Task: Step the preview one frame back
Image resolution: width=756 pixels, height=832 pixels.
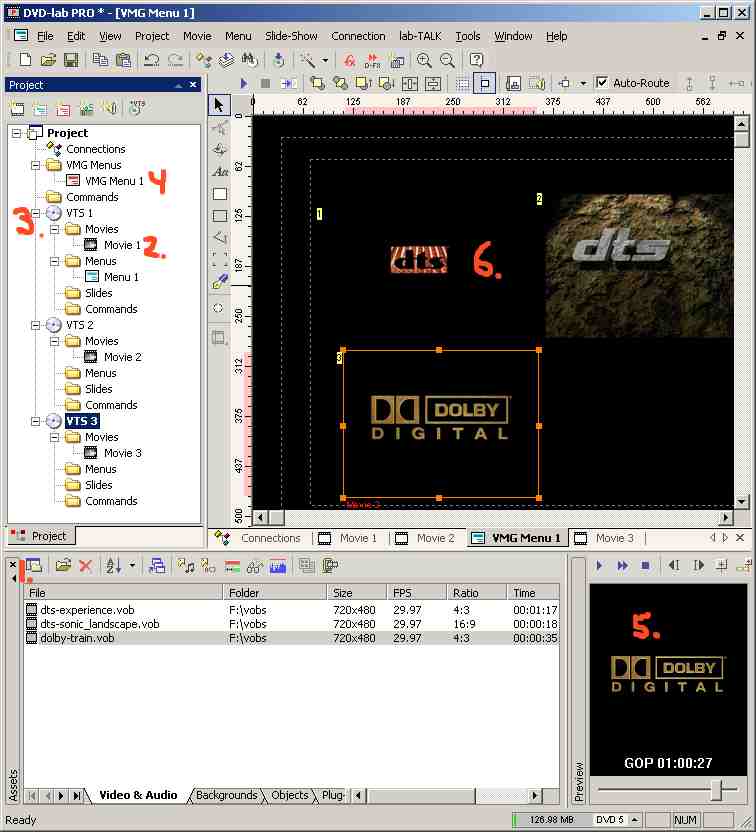Action: point(674,566)
